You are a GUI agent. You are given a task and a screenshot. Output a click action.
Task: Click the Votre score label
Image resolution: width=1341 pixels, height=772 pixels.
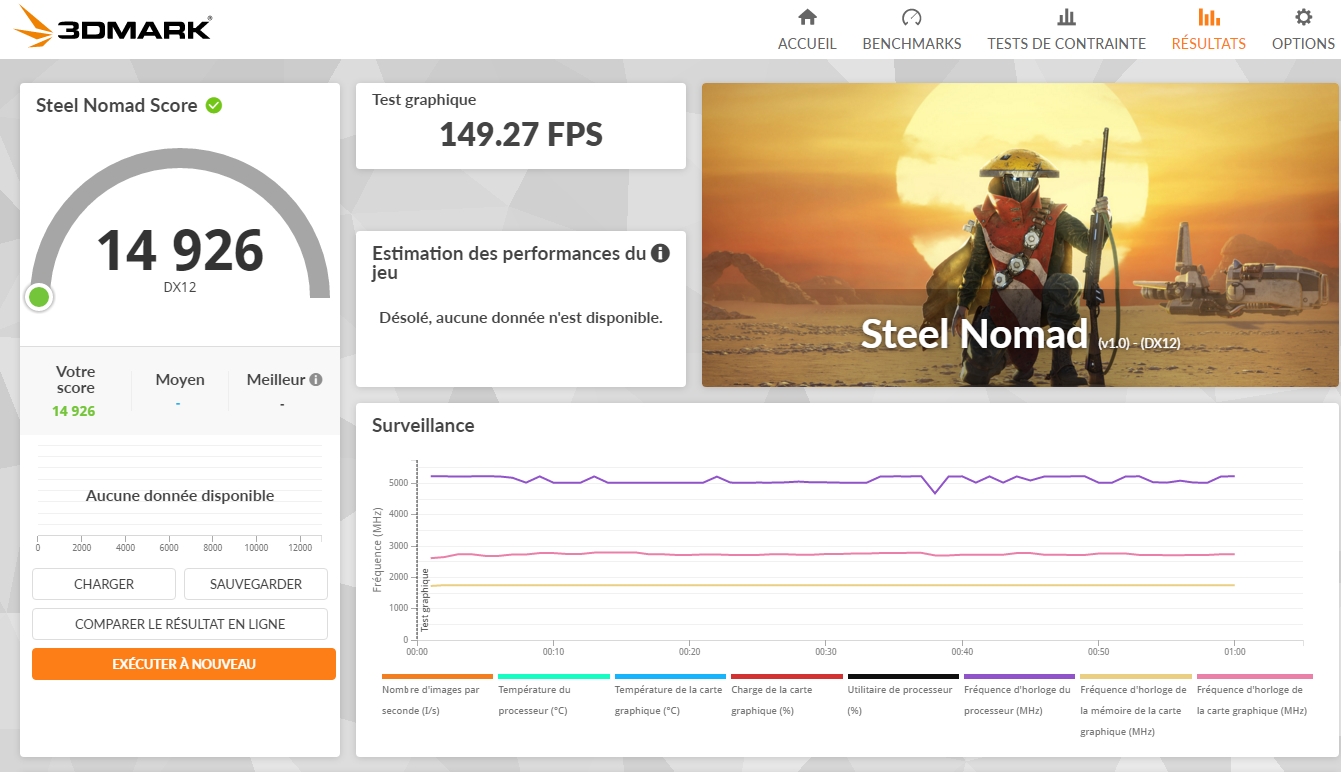pyautogui.click(x=76, y=379)
